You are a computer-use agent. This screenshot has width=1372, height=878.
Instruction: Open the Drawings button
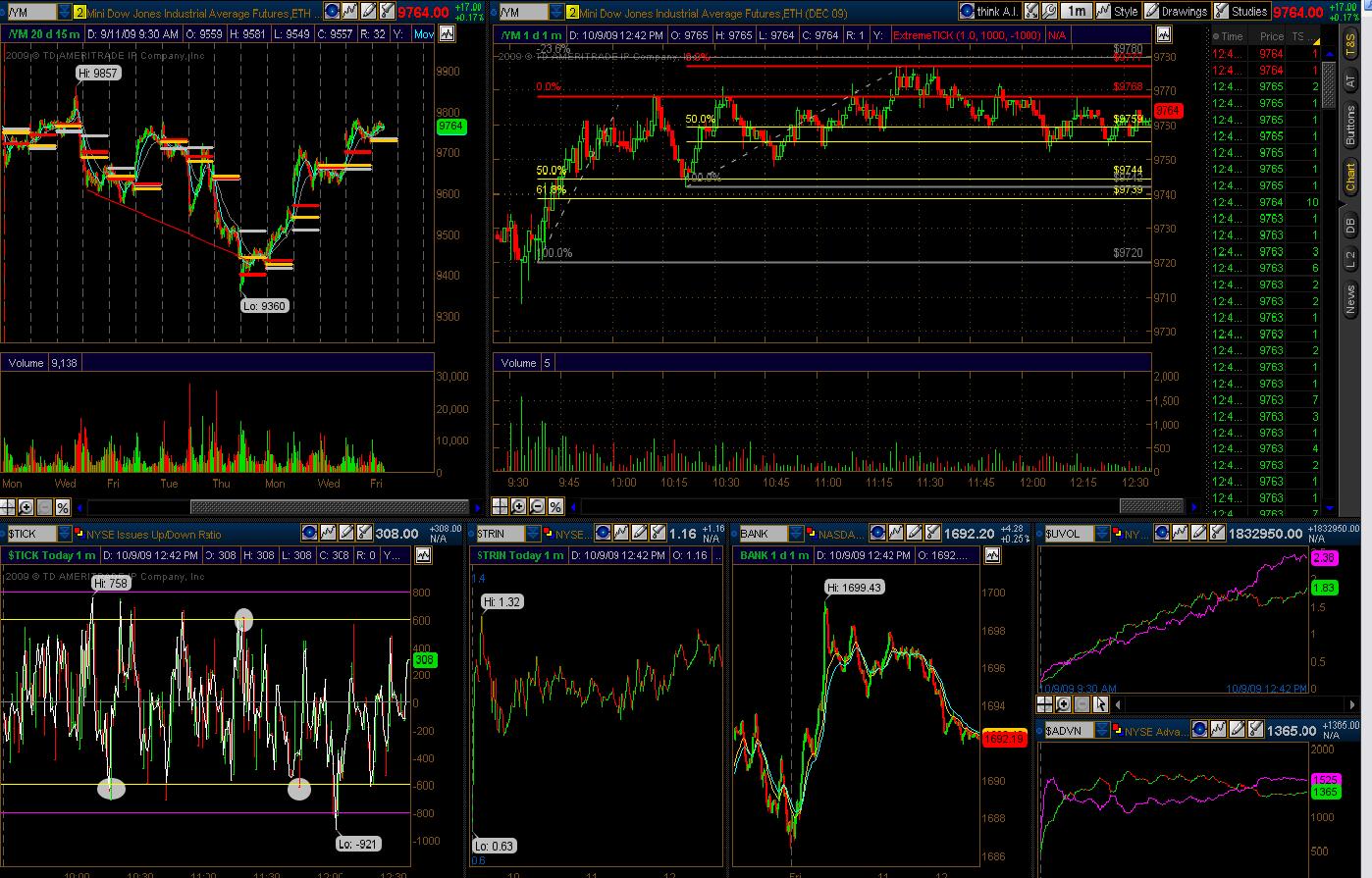(1175, 11)
